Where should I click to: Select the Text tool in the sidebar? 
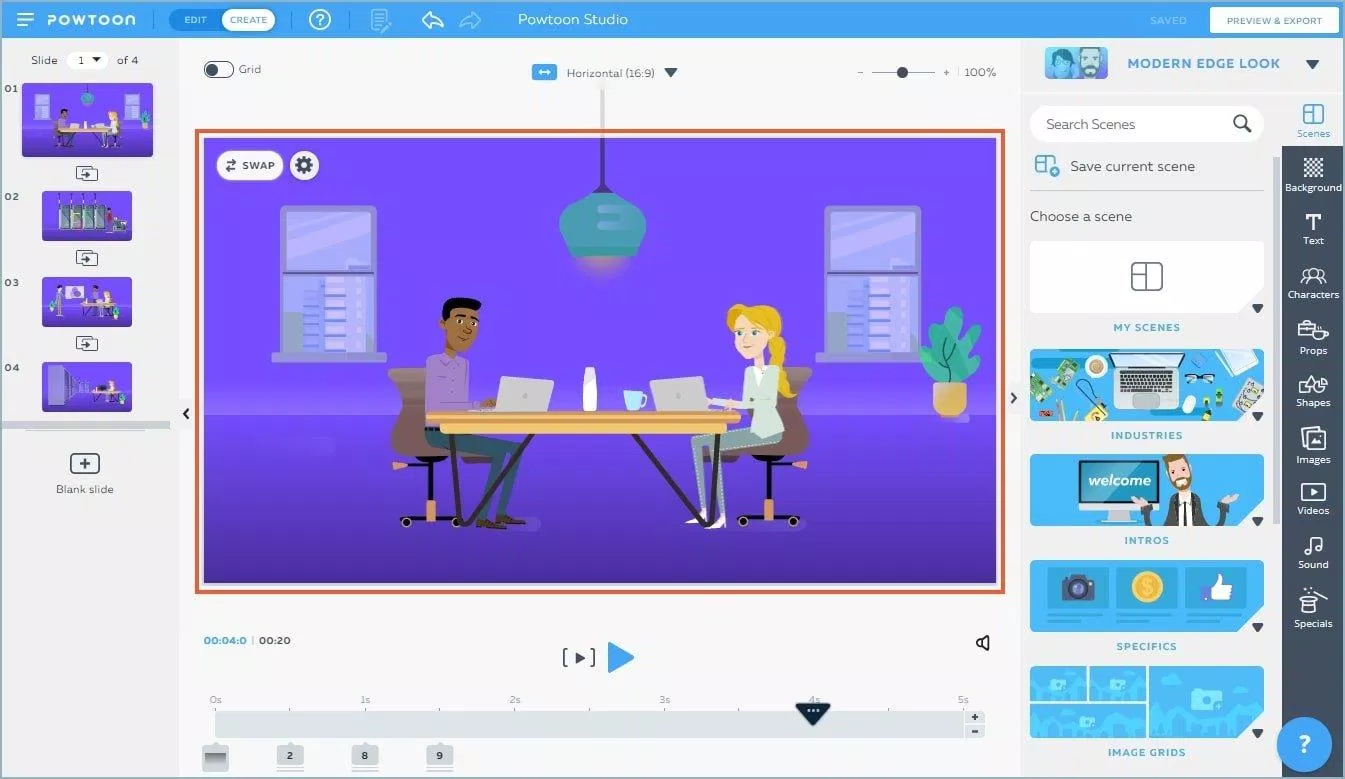tap(1312, 228)
